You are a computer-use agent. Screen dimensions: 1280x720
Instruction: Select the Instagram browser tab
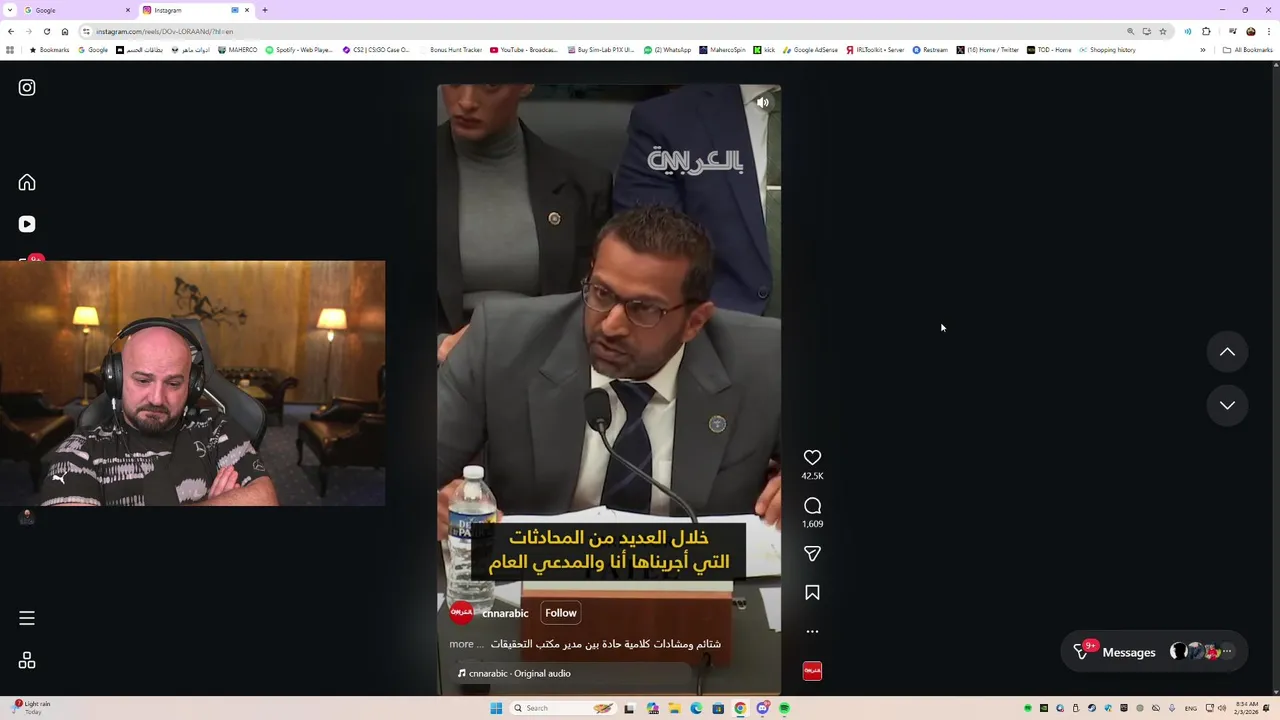(x=195, y=10)
